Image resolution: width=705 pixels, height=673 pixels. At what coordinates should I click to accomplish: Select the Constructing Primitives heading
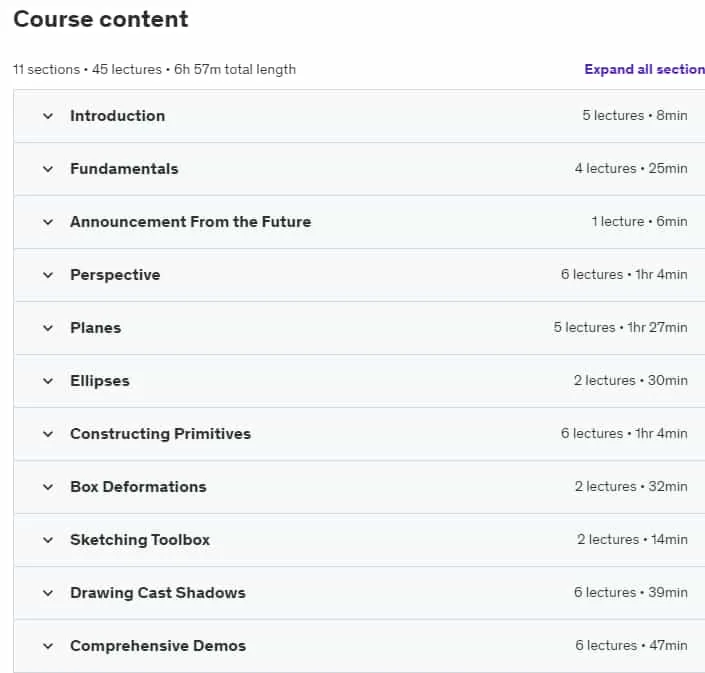tap(161, 434)
